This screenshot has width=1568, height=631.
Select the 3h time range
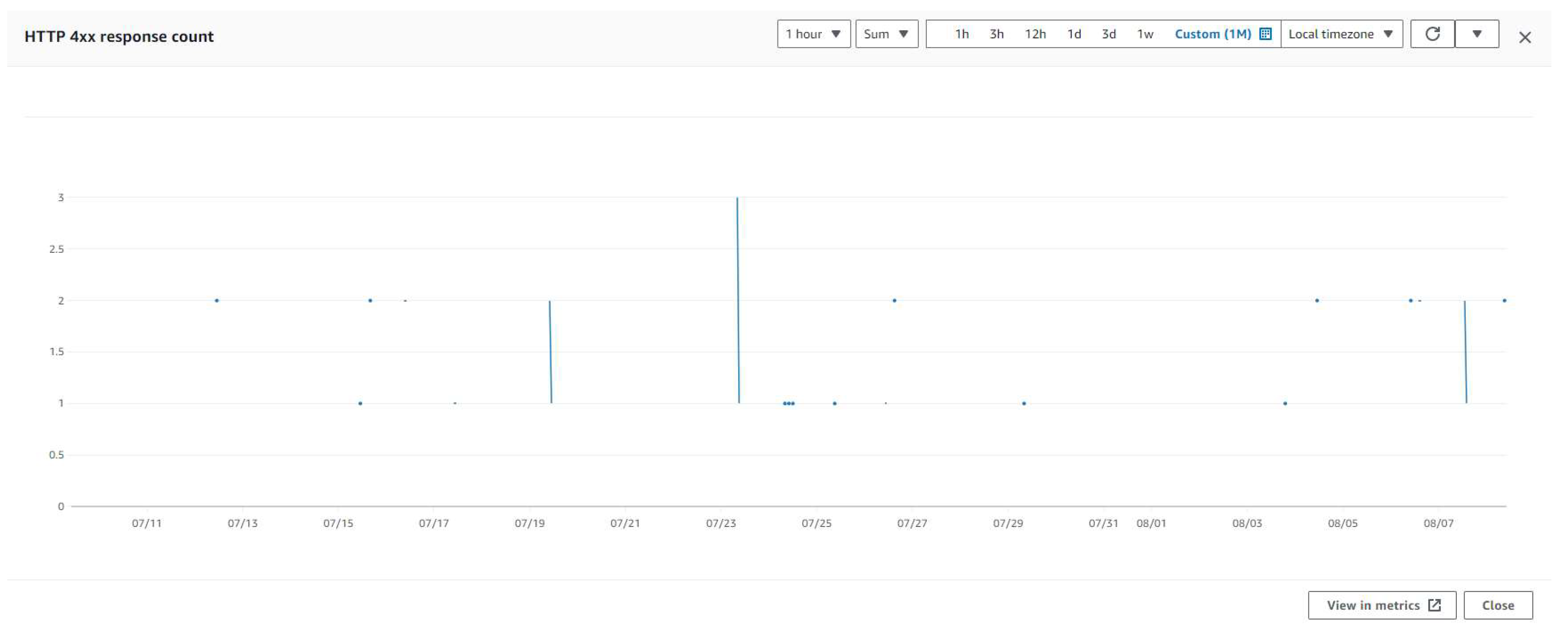997,34
